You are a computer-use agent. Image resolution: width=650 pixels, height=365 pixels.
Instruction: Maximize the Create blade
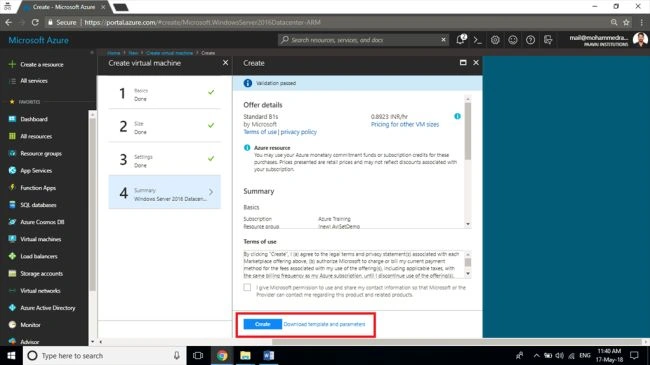(463, 63)
